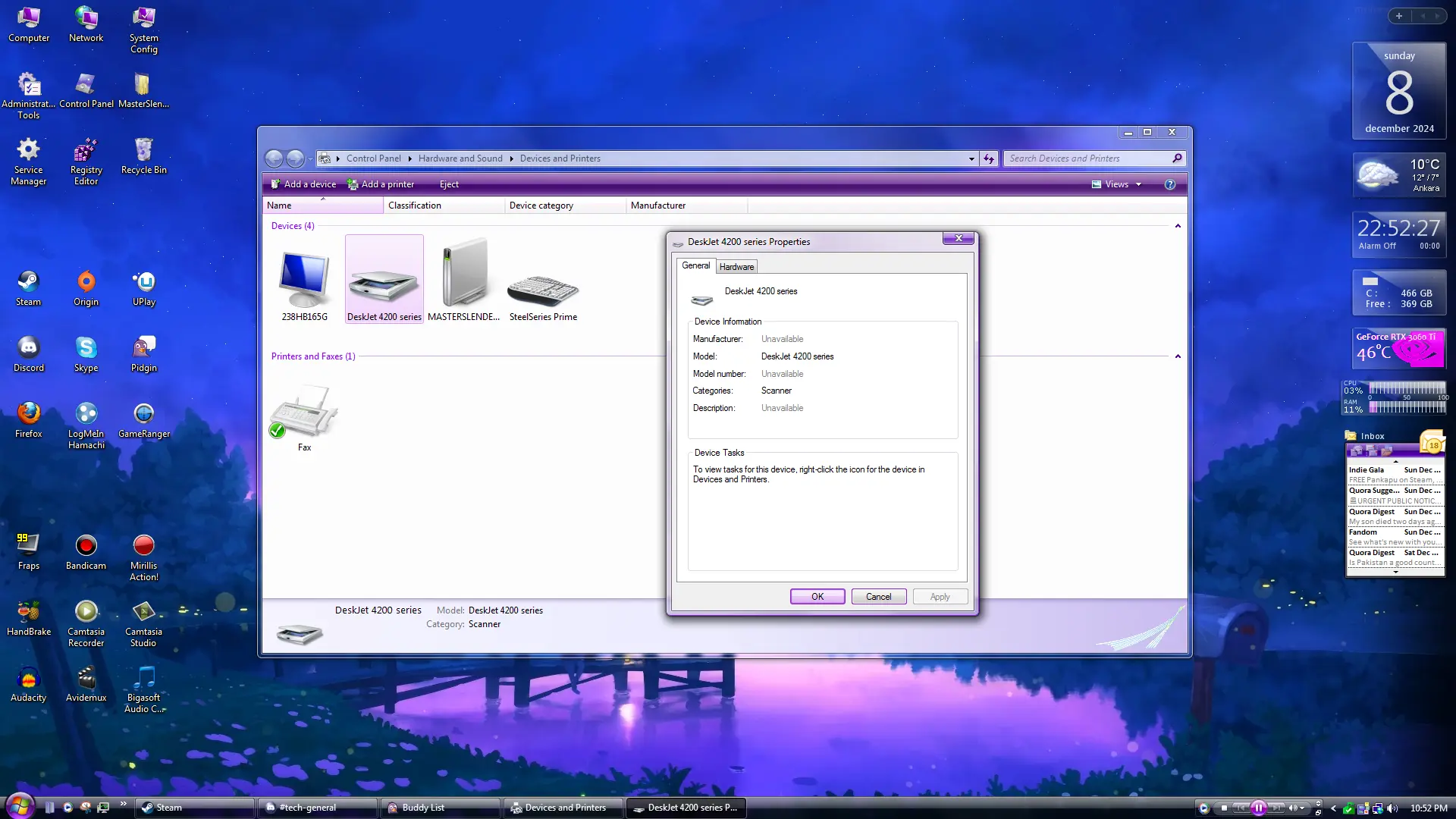The height and width of the screenshot is (819, 1456).
Task: Open the Origin desktop shortcut
Action: click(86, 289)
